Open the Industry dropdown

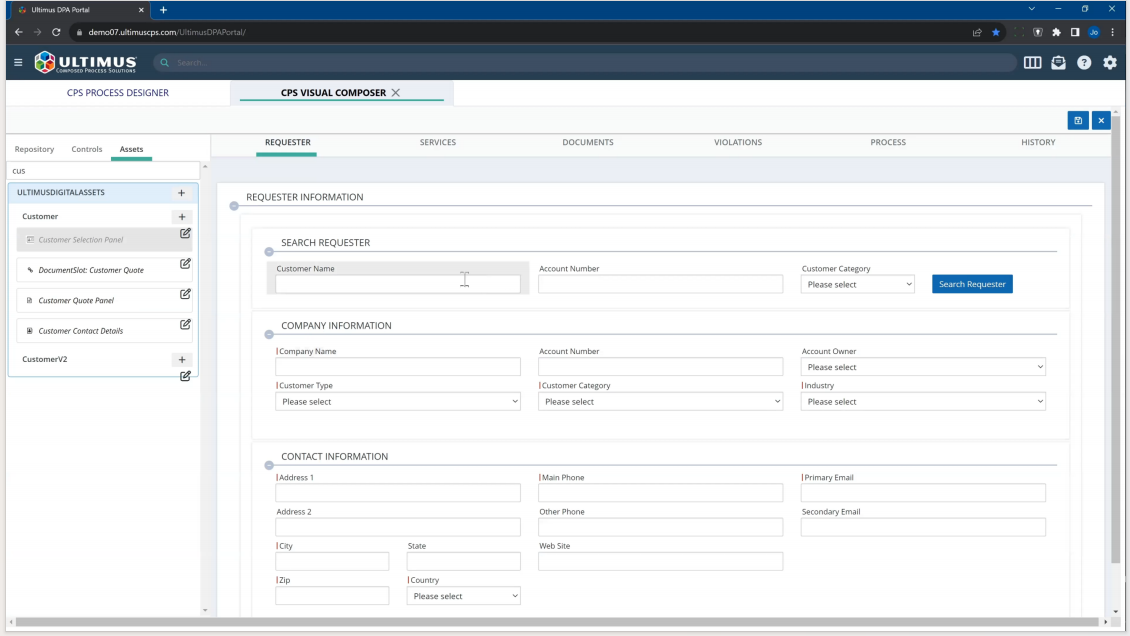923,402
